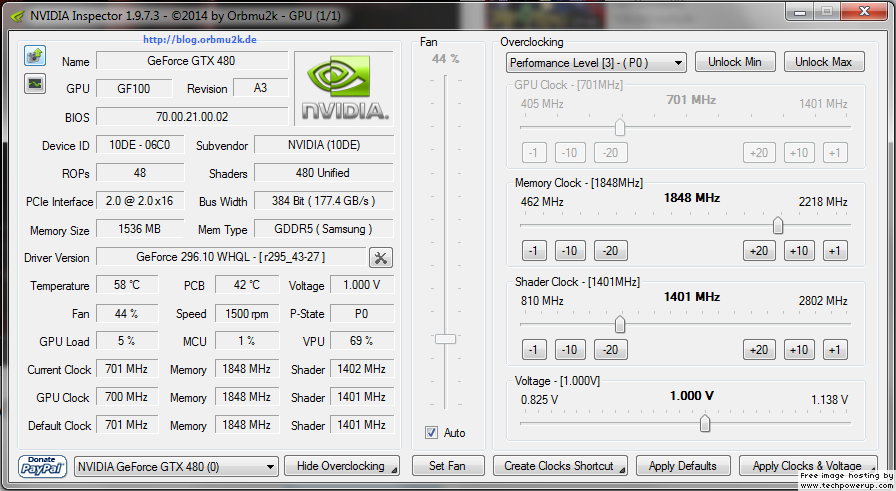
Task: Open driver profile settings wrench icon
Action: pyautogui.click(x=381, y=258)
